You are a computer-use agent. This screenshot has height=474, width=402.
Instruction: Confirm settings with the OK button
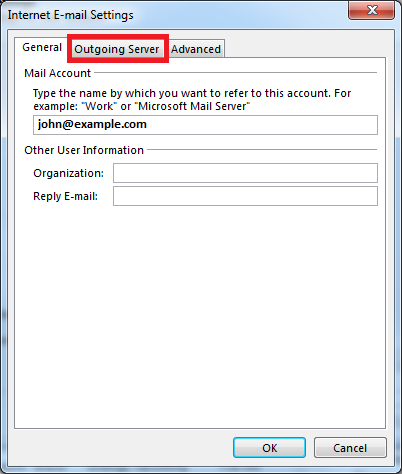pyautogui.click(x=269, y=448)
